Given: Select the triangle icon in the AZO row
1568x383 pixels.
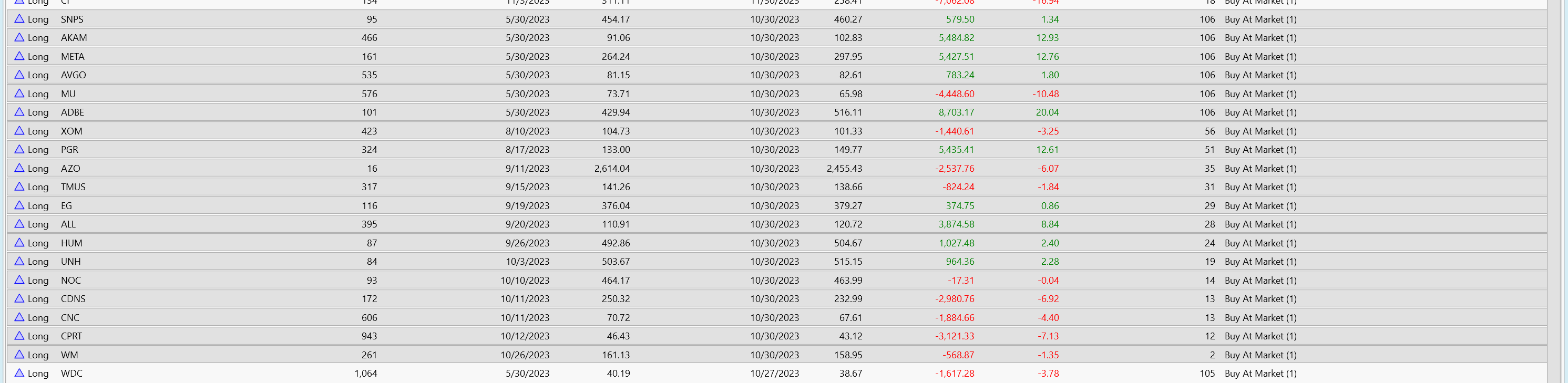Looking at the screenshot, I should pyautogui.click(x=19, y=168).
